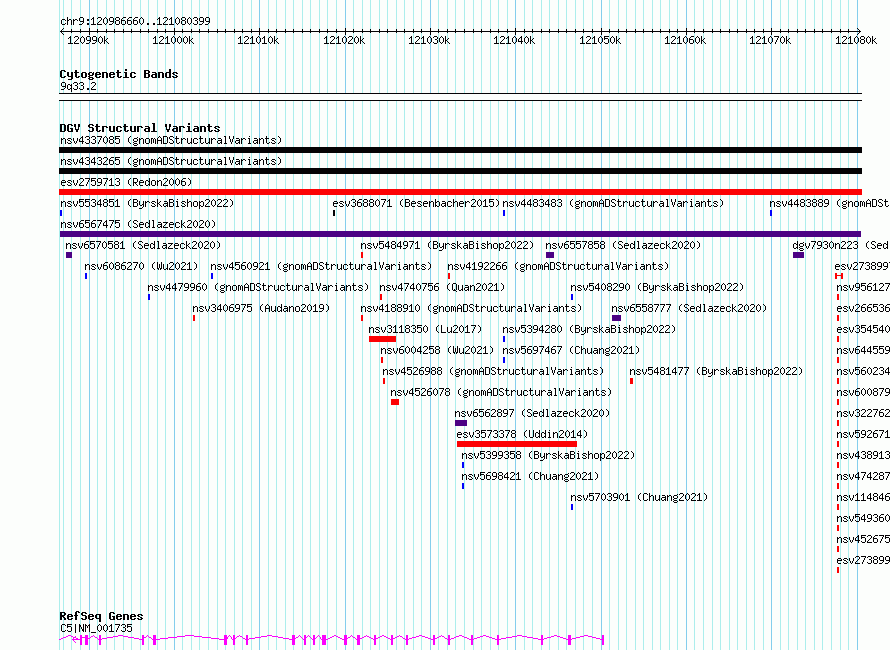Click nsv3118350 Lu2017 label

tap(425, 329)
